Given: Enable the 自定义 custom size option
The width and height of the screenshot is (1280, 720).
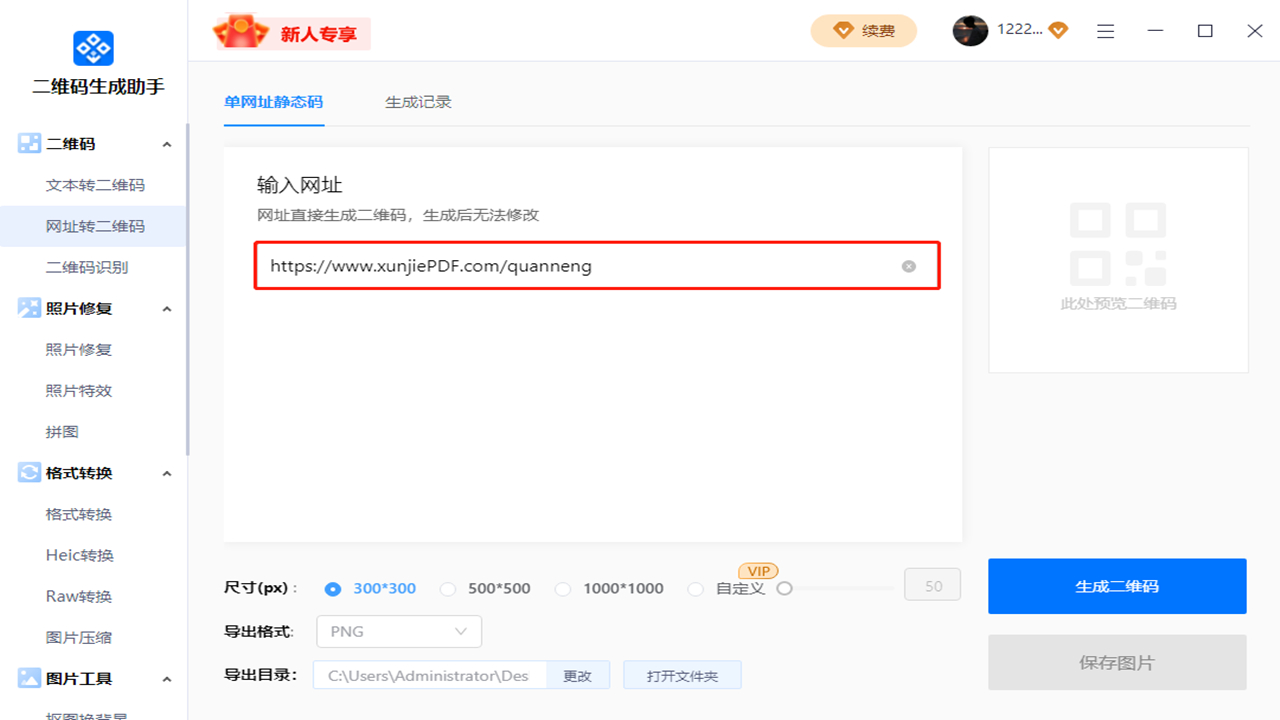Looking at the screenshot, I should coord(696,589).
